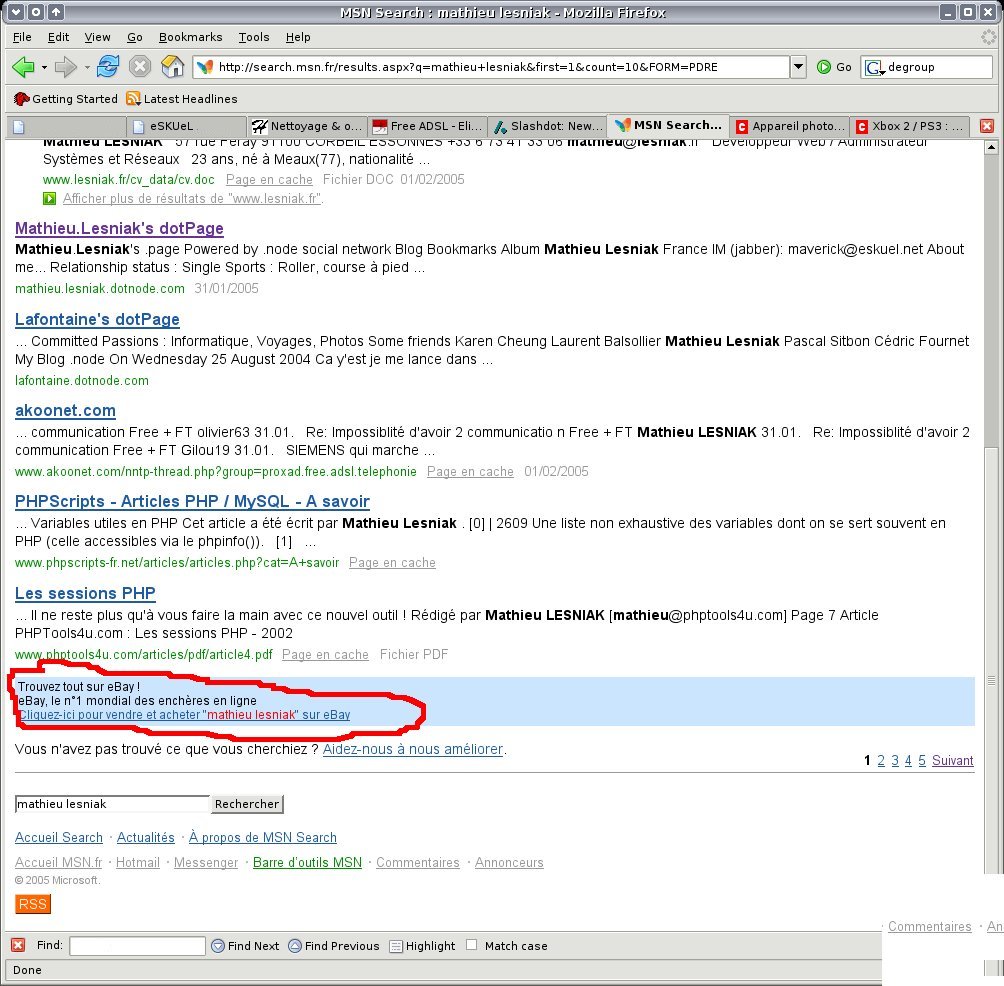1004x986 pixels.
Task: Open the Lafontaine's dotPage result
Action: click(97, 319)
